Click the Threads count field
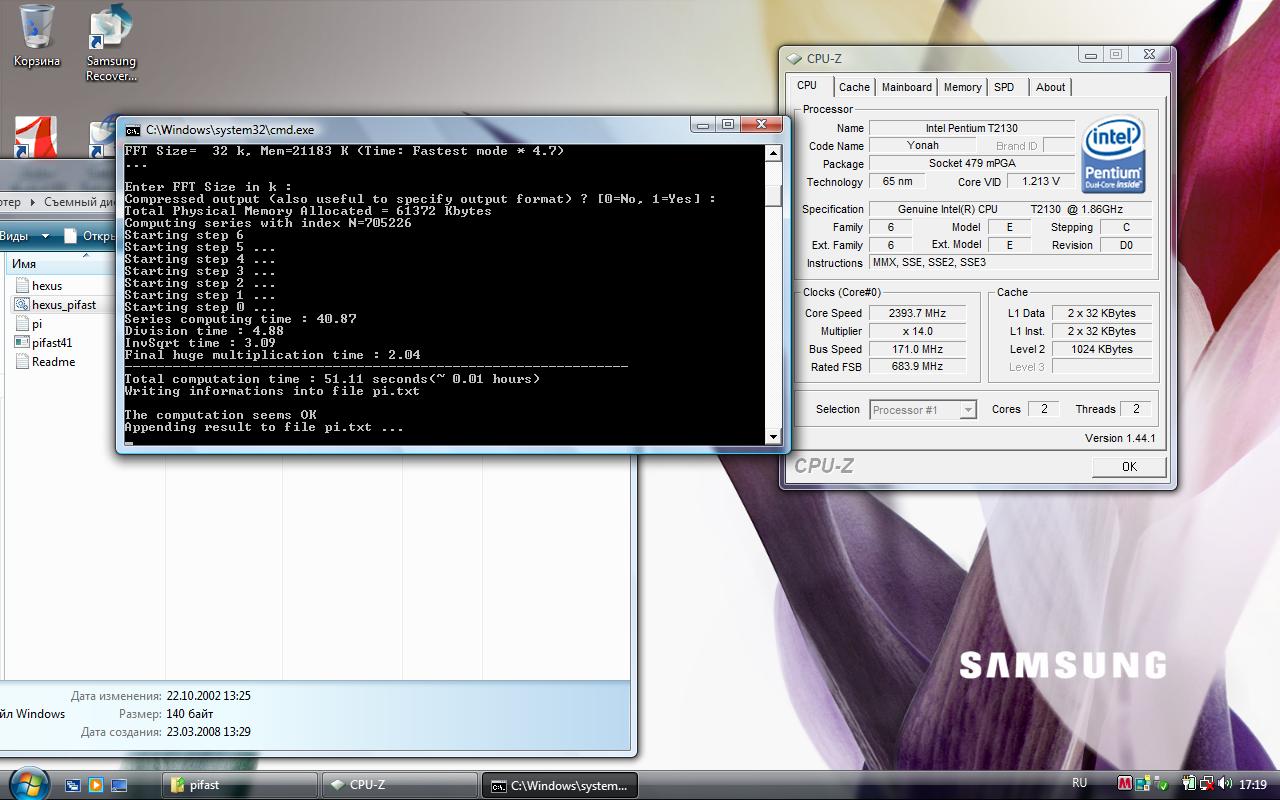 click(1136, 409)
